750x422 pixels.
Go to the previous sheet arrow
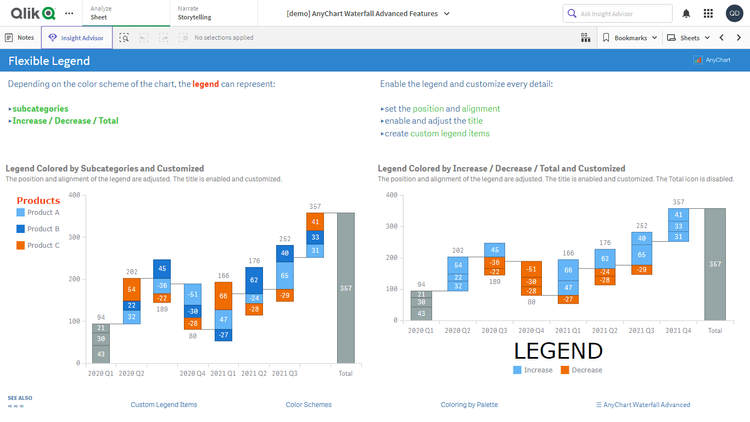(721, 37)
